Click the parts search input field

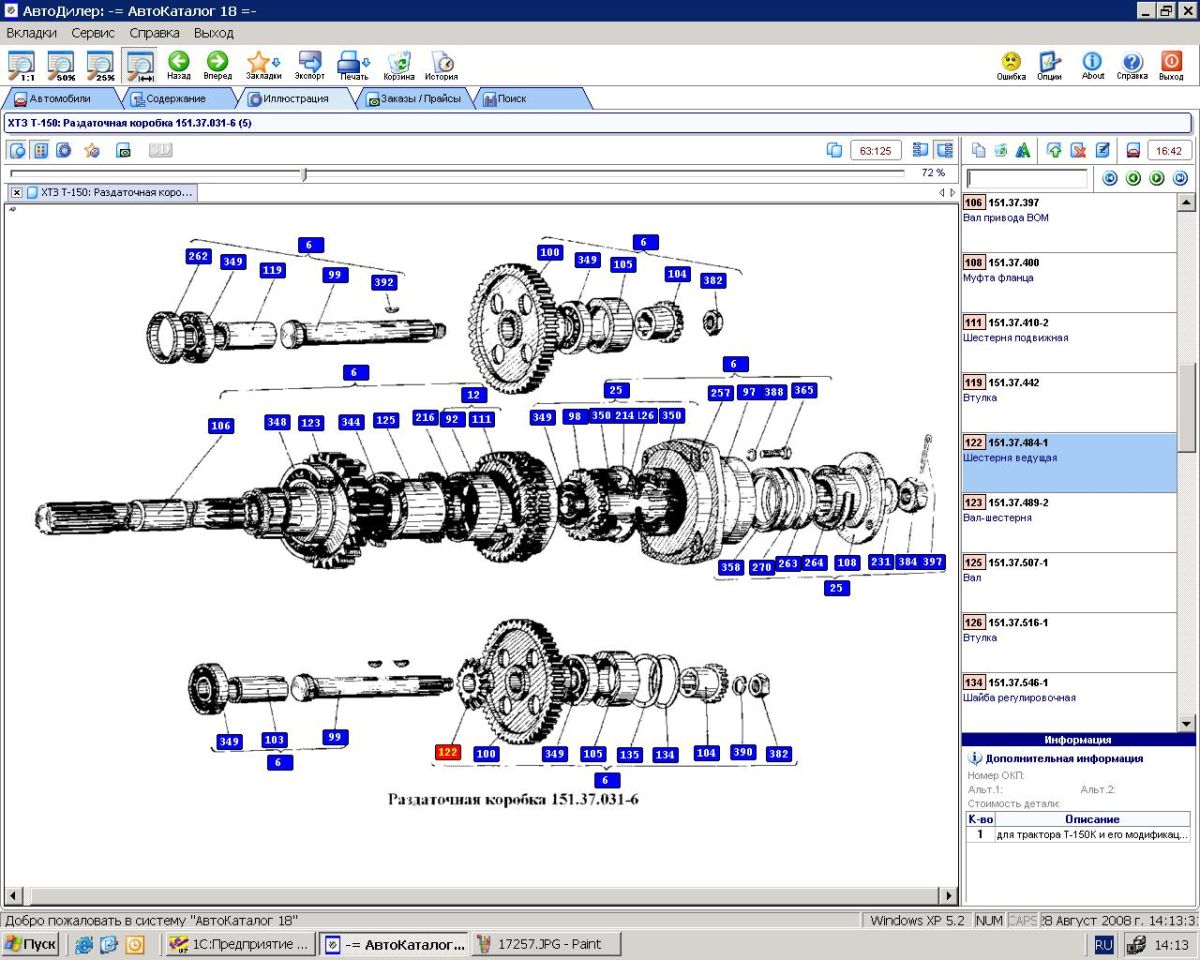tap(1027, 179)
